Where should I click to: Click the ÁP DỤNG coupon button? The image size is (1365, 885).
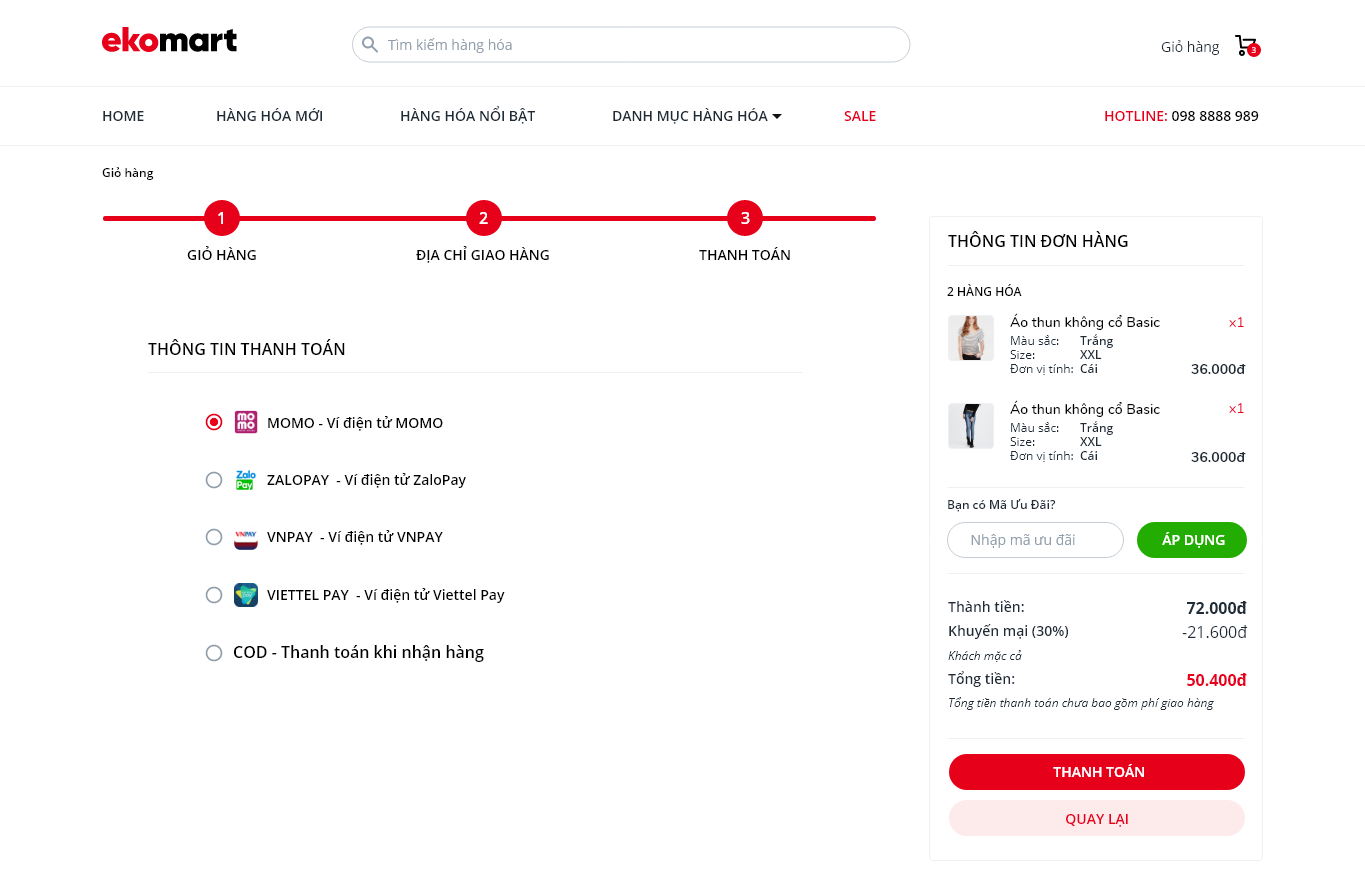[x=1192, y=540]
